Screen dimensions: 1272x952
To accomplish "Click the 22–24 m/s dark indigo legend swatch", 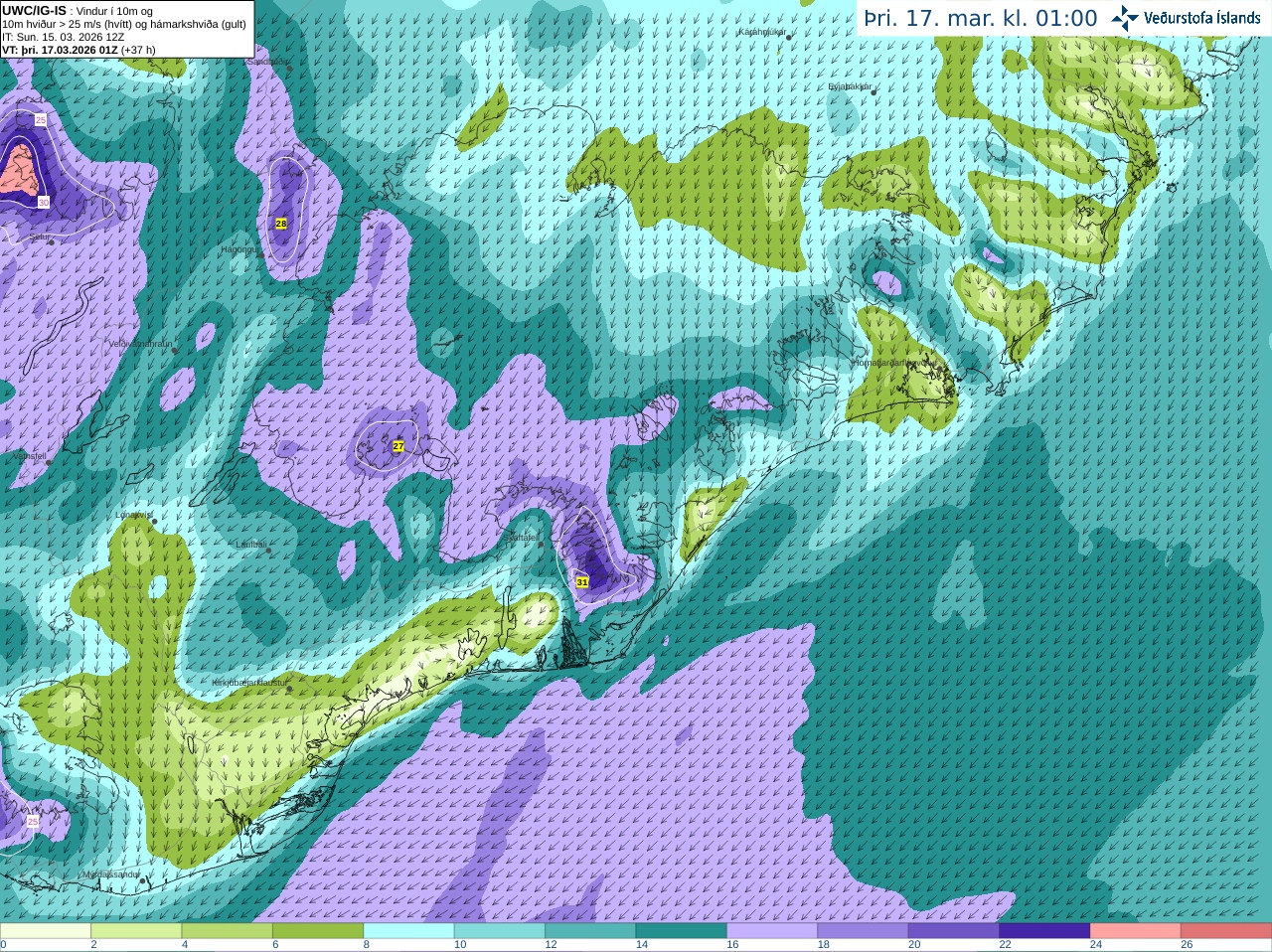I will [1045, 931].
